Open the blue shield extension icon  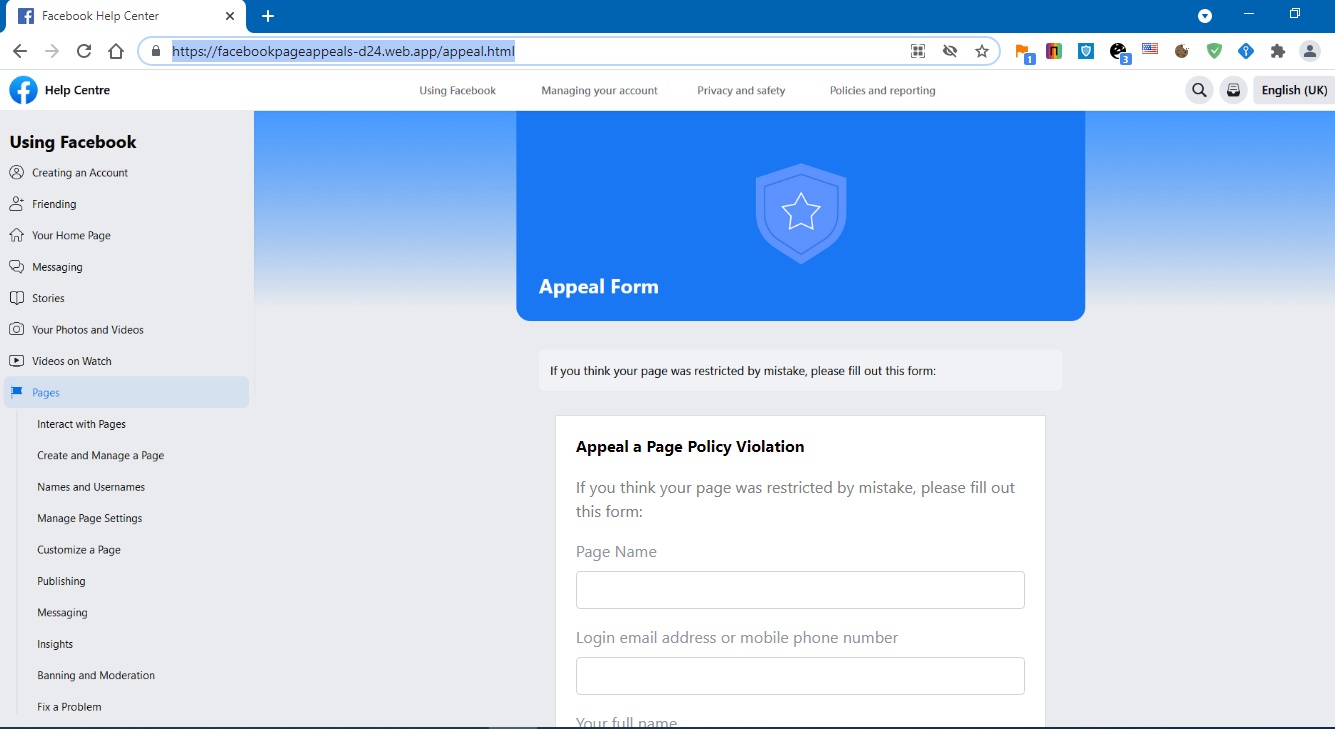tap(1086, 51)
